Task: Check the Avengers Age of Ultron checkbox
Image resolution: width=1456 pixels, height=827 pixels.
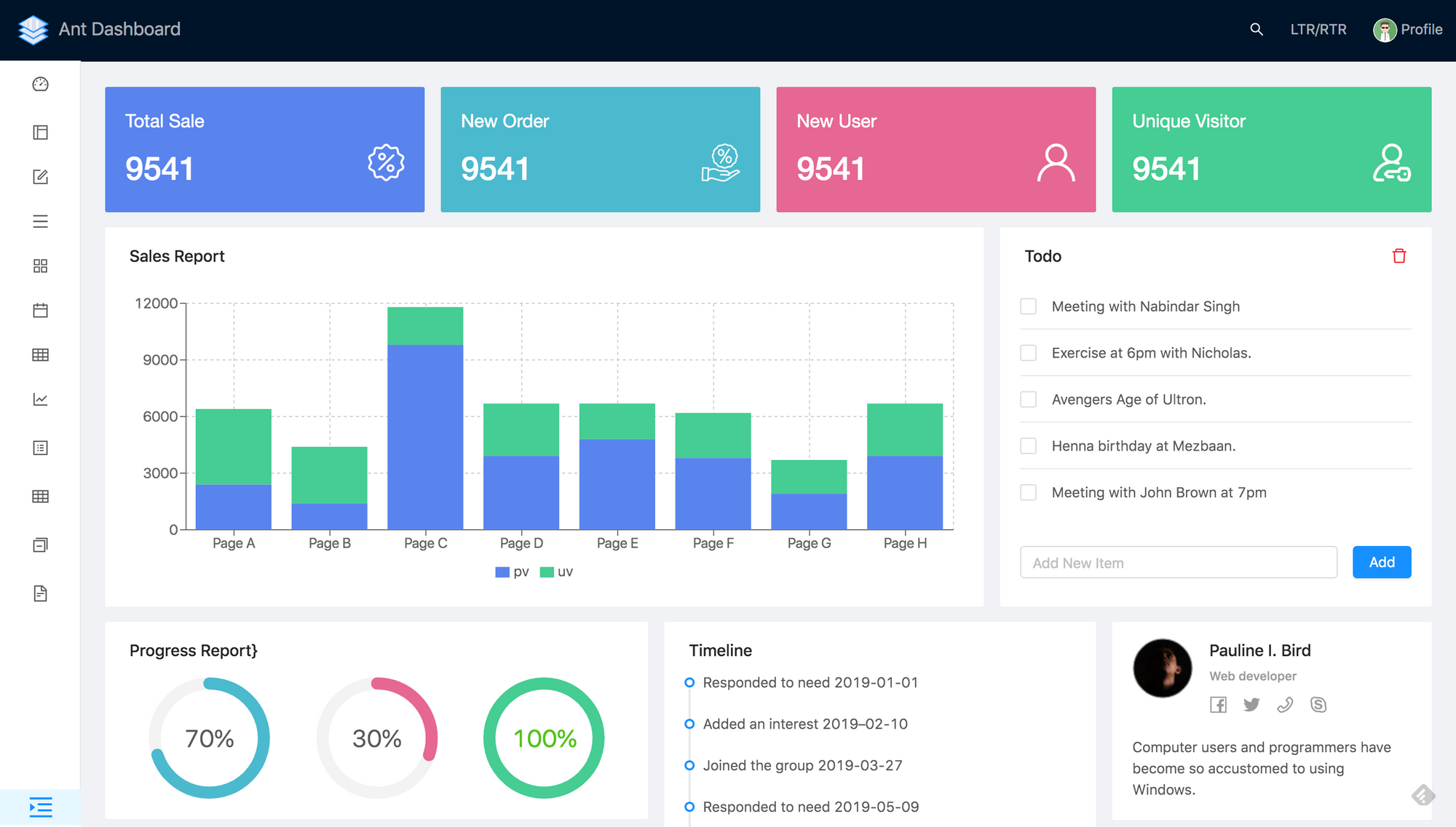Action: tap(1028, 399)
